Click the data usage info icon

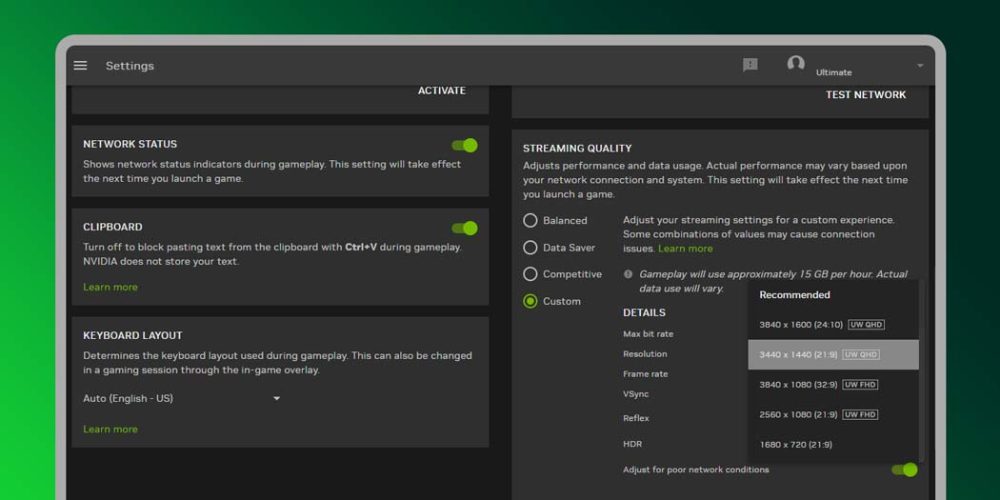pyautogui.click(x=628, y=274)
